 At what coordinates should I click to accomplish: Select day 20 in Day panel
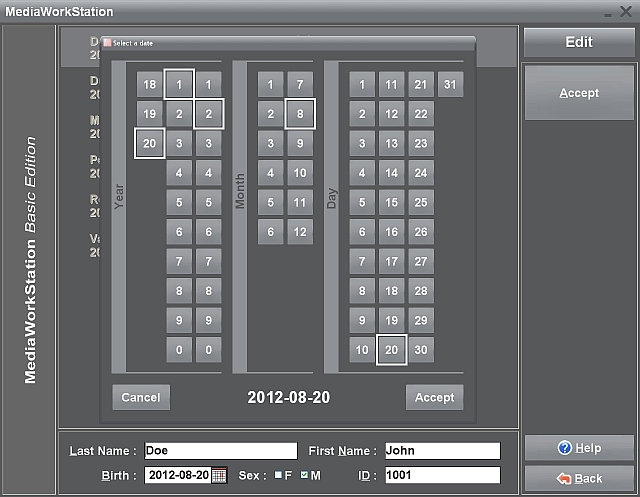(391, 350)
